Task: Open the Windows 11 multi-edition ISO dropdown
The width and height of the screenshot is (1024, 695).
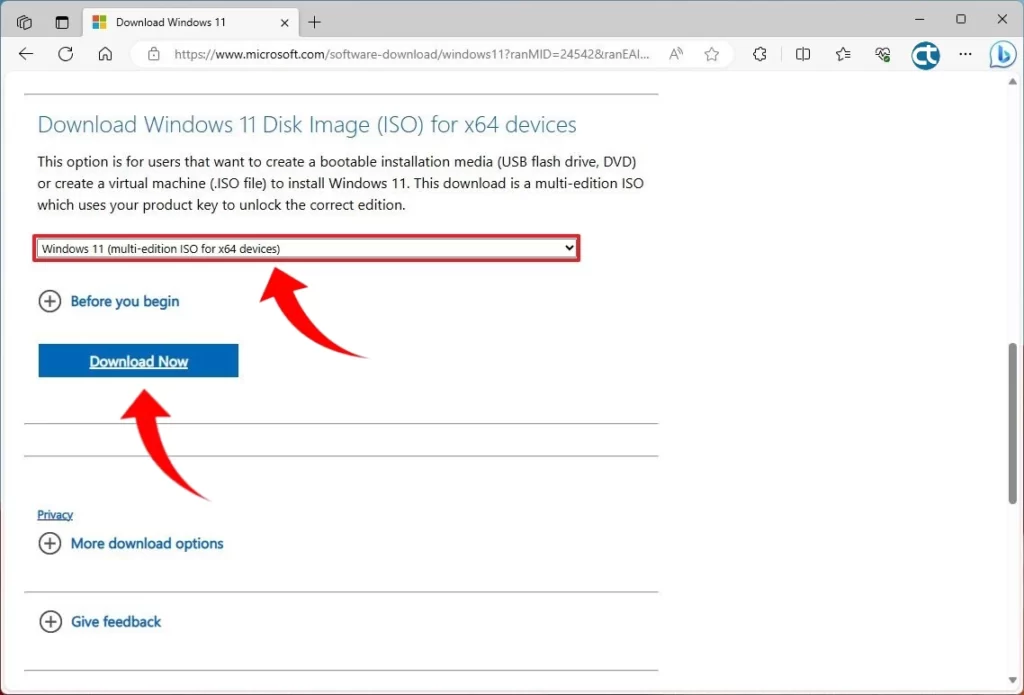Action: 306,248
